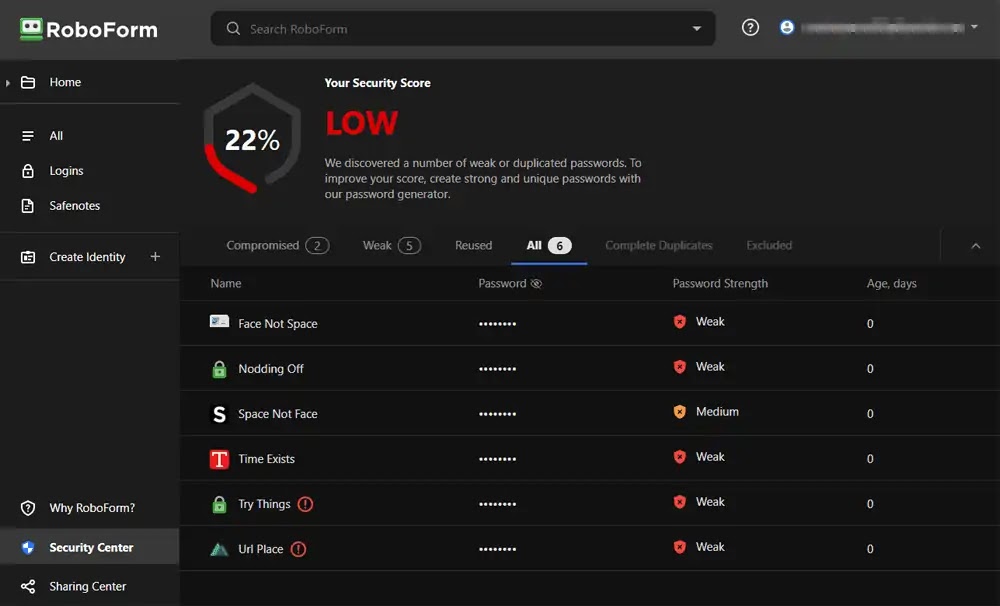Add a new identity with plus icon
This screenshot has width=1000, height=606.
(x=155, y=256)
